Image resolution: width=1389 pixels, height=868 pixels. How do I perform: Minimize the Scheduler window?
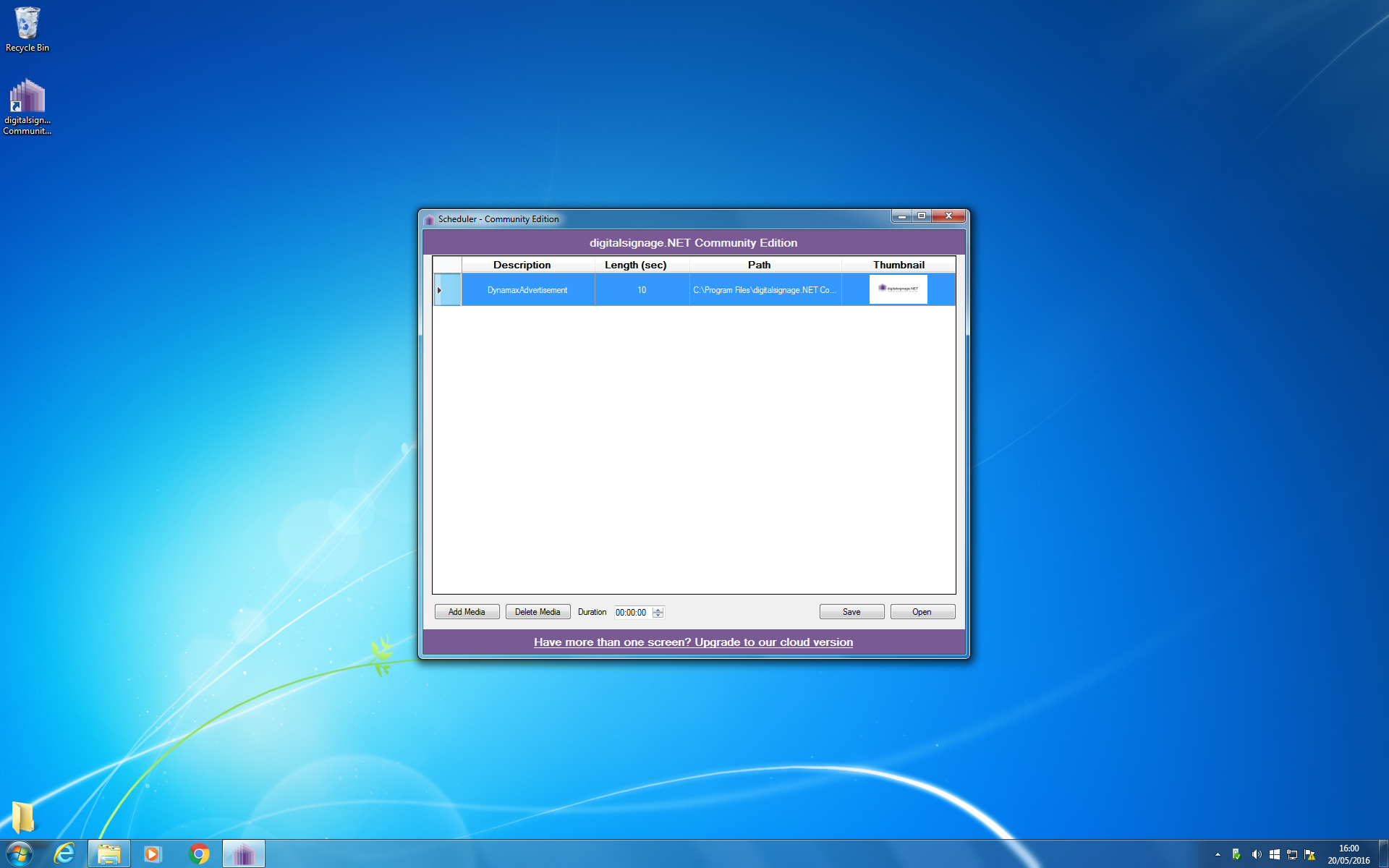[x=901, y=216]
